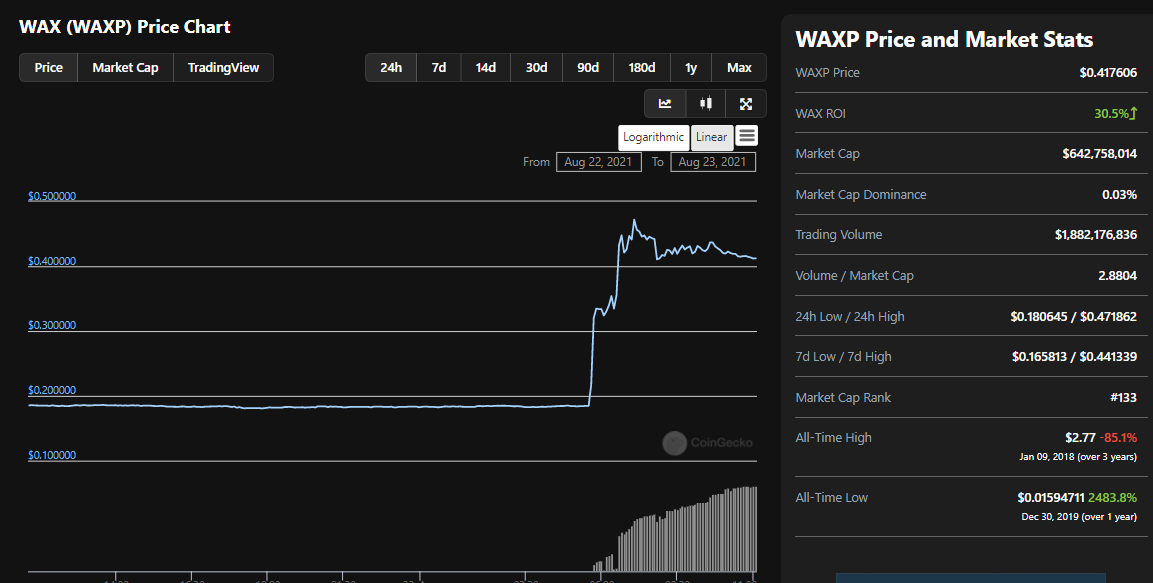Viewport: 1153px width, 583px height.
Task: Select the Price tab
Action: coord(49,68)
